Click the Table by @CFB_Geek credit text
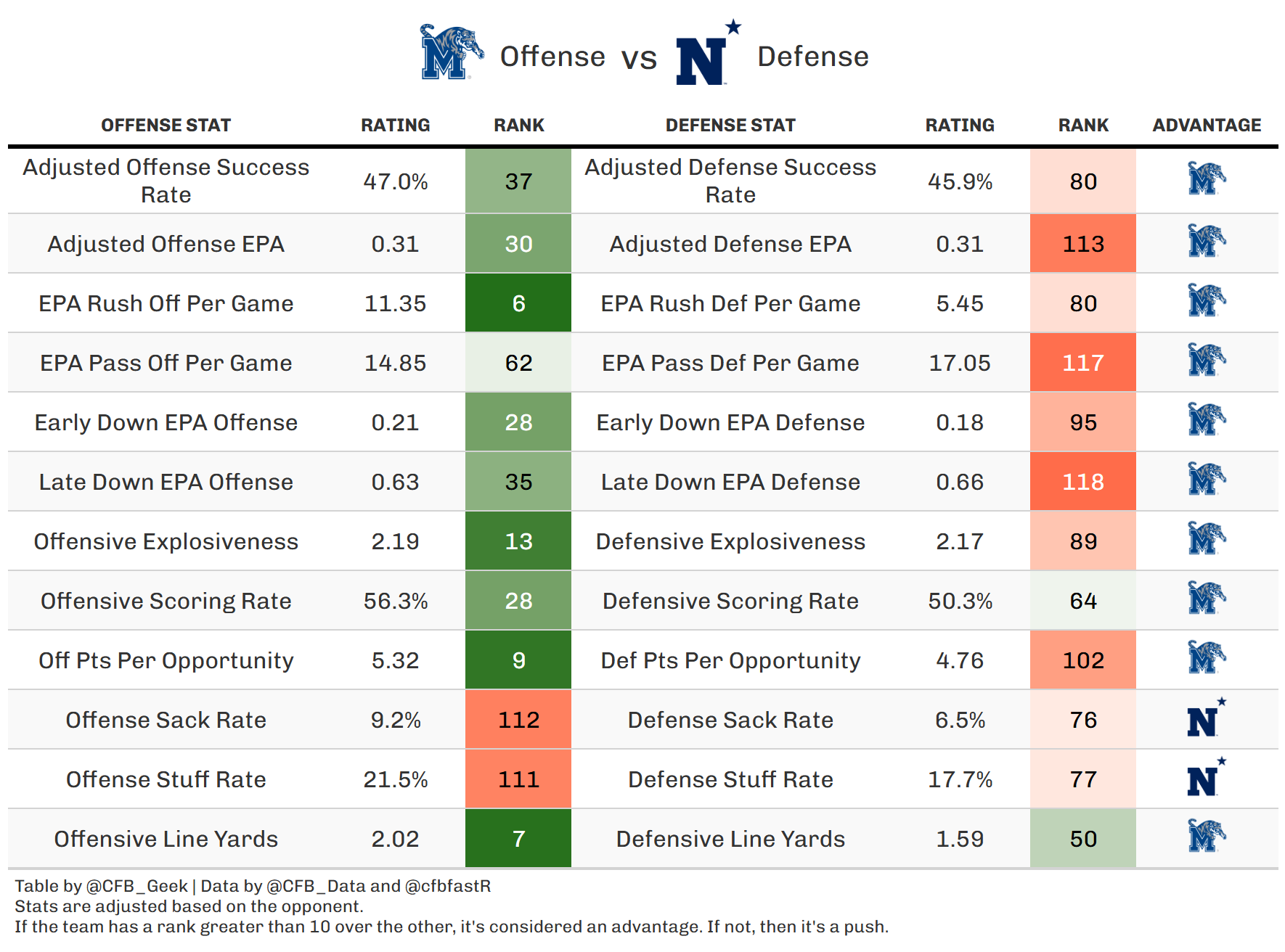 click(102, 886)
